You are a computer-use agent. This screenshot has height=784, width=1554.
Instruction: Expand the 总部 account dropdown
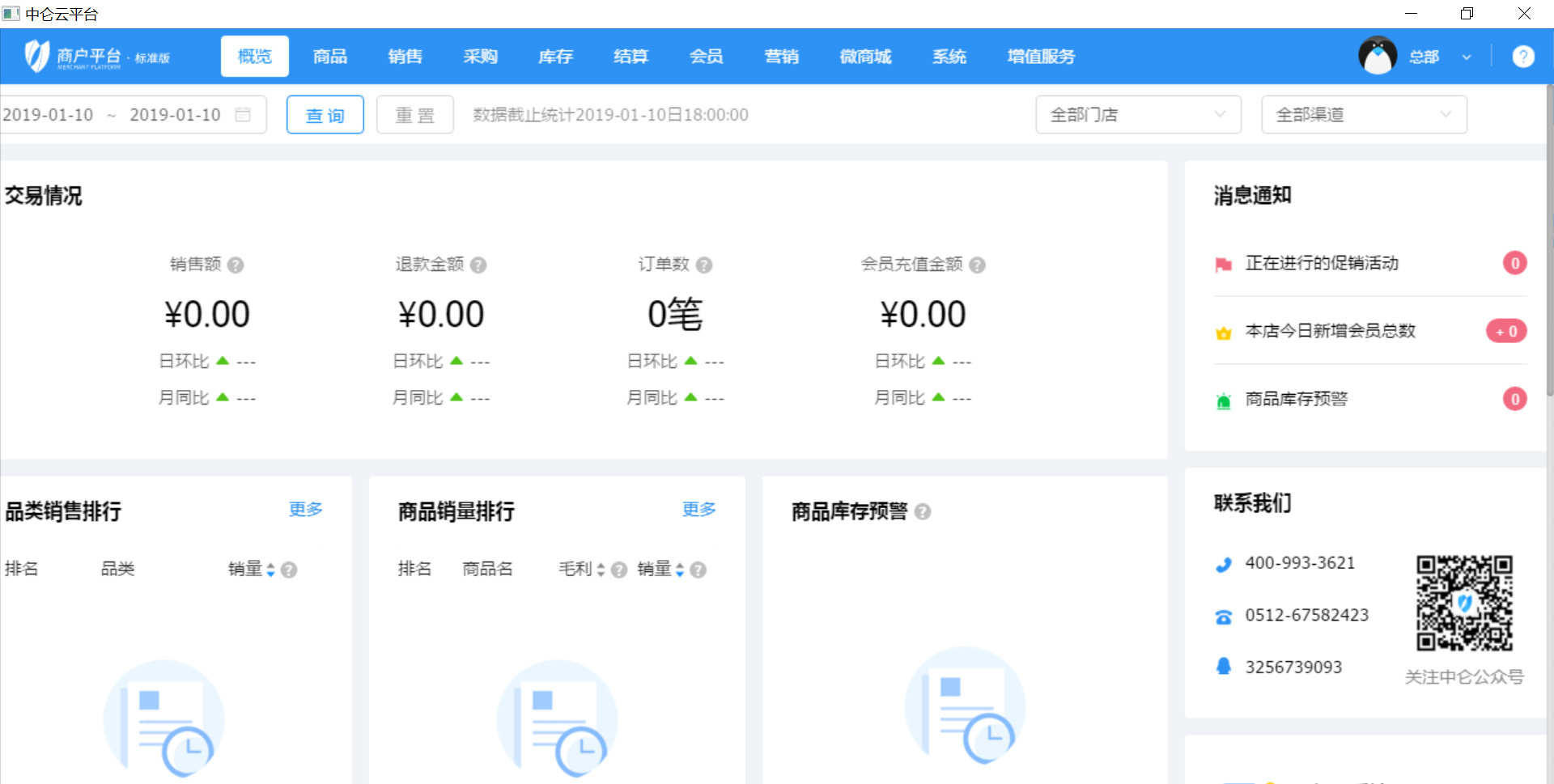pos(1467,57)
